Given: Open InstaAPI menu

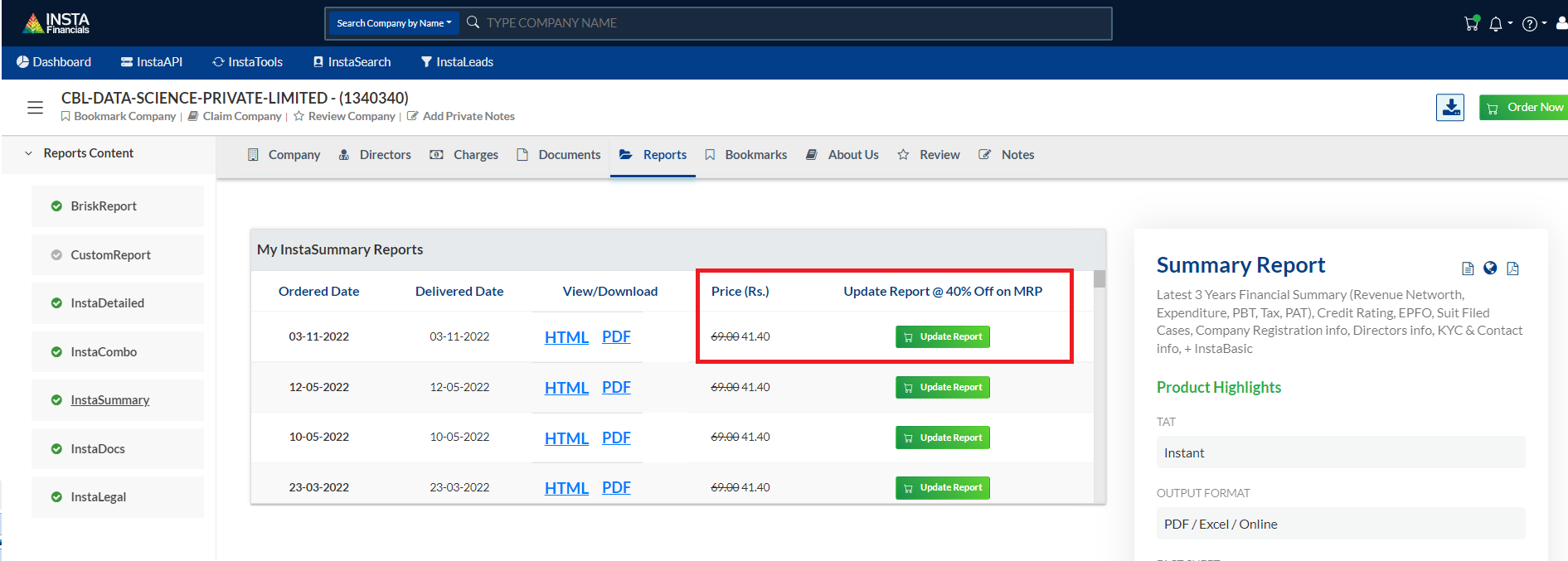Looking at the screenshot, I should coord(151,62).
